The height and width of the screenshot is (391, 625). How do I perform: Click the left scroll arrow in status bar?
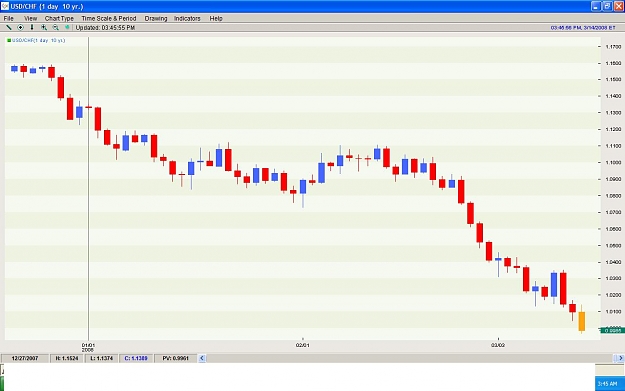(x=202, y=358)
